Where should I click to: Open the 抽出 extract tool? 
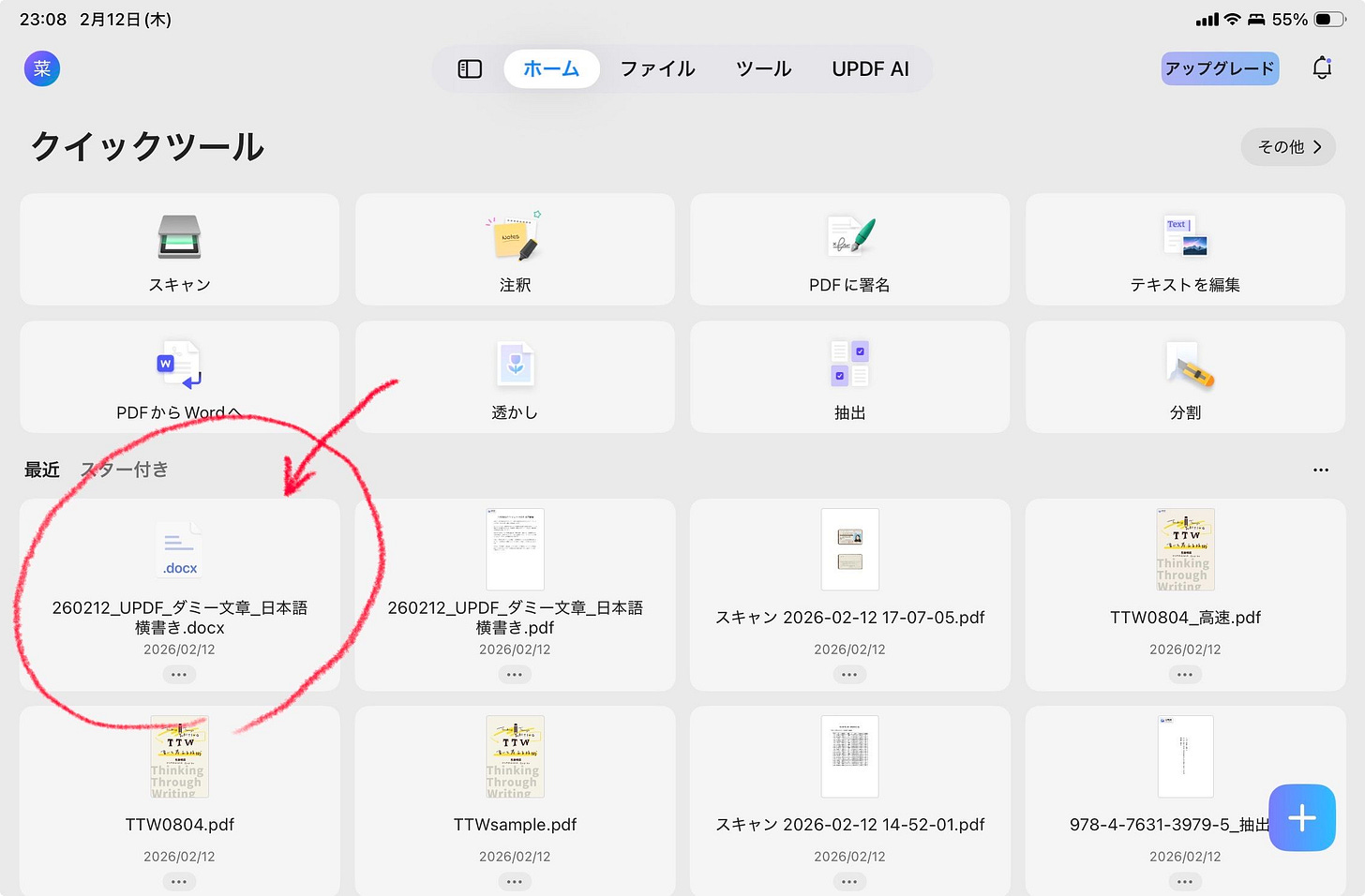[849, 377]
